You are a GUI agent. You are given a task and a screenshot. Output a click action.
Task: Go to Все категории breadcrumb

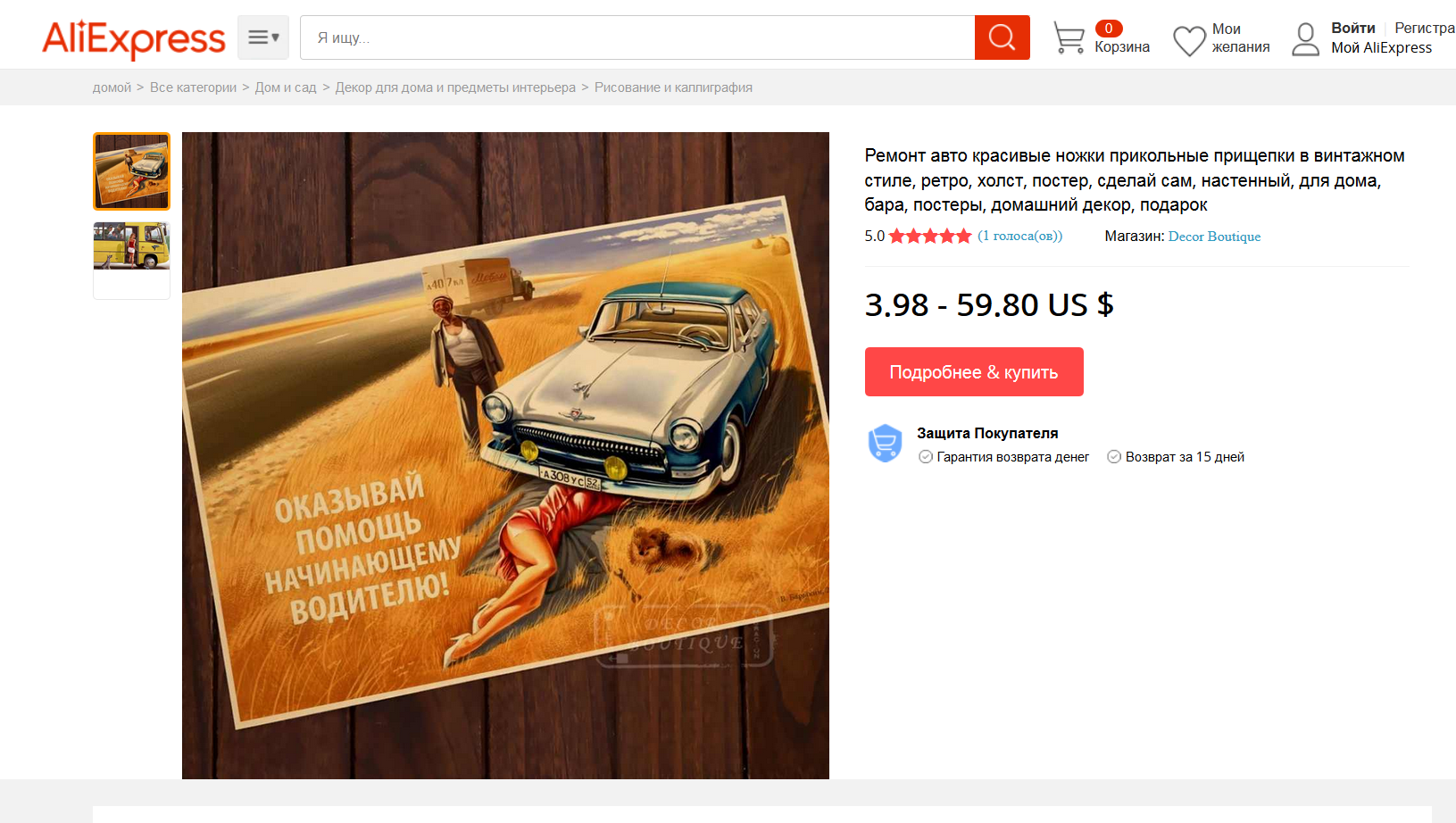pyautogui.click(x=193, y=87)
